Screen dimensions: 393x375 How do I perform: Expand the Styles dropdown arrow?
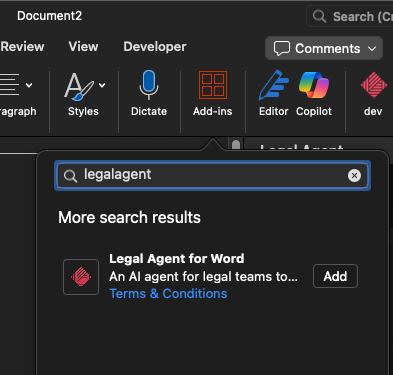pyautogui.click(x=102, y=85)
